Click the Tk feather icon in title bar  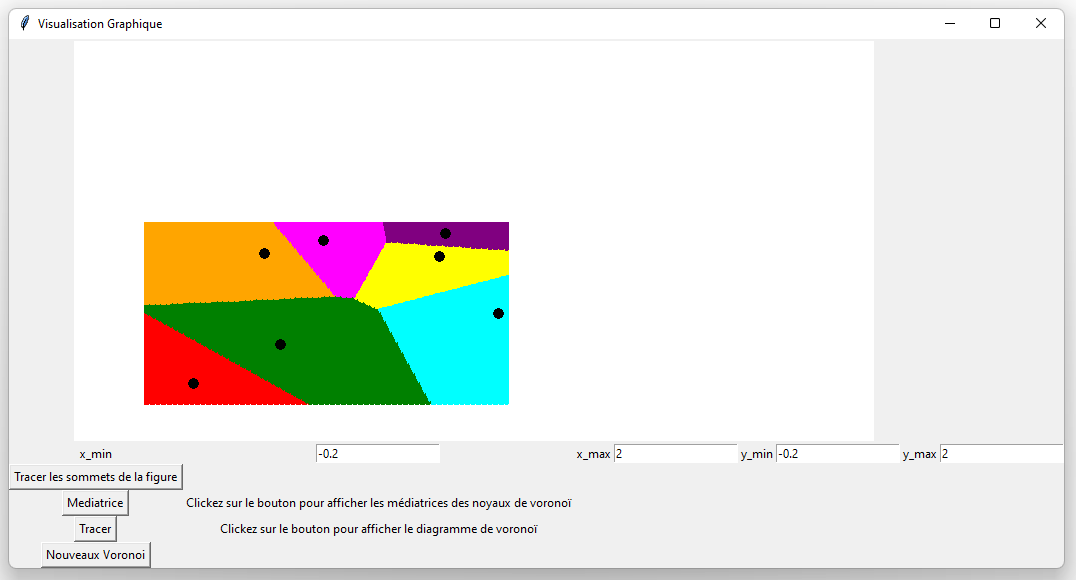point(24,23)
